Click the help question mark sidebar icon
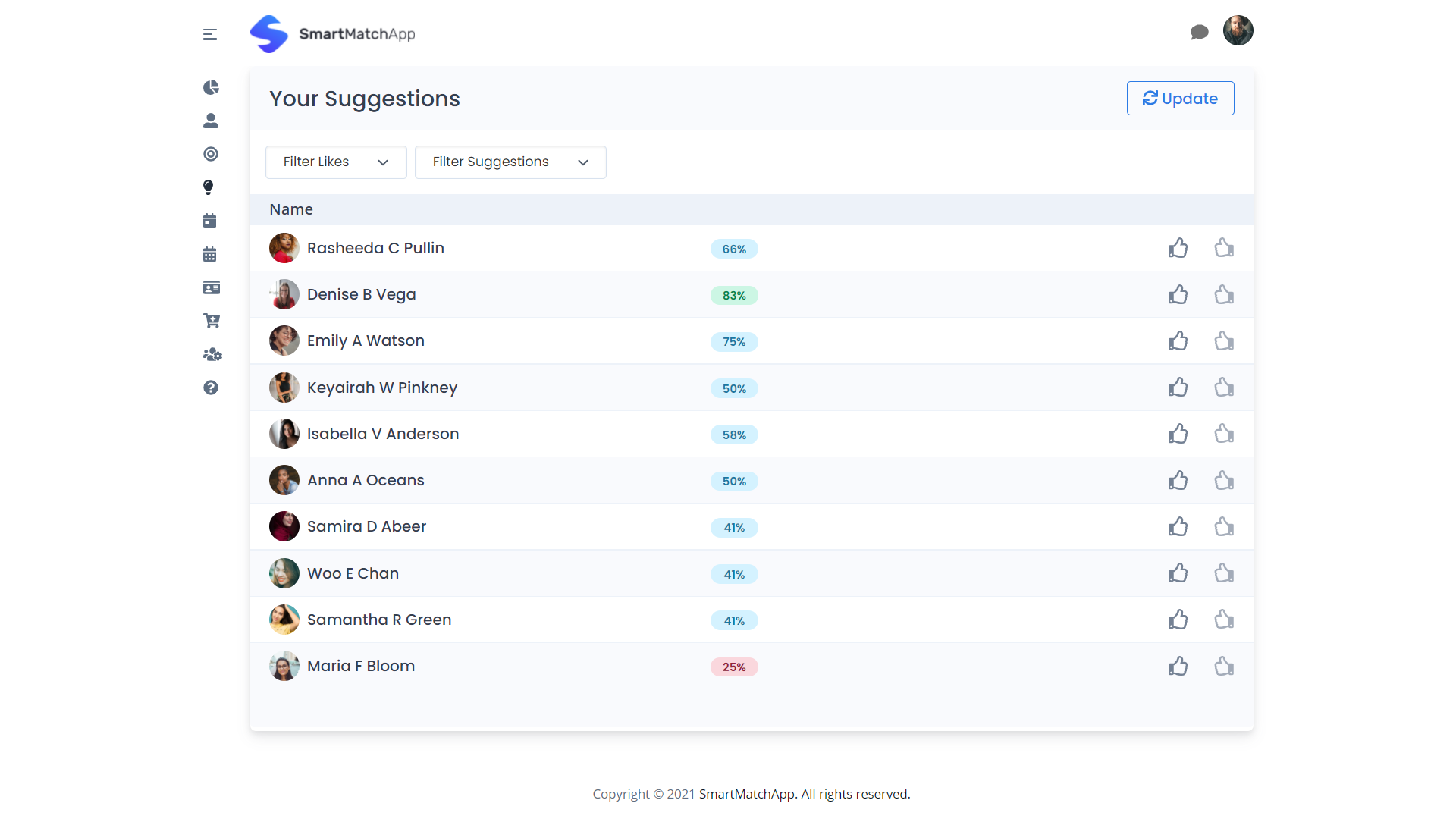1456x819 pixels. pyautogui.click(x=211, y=388)
